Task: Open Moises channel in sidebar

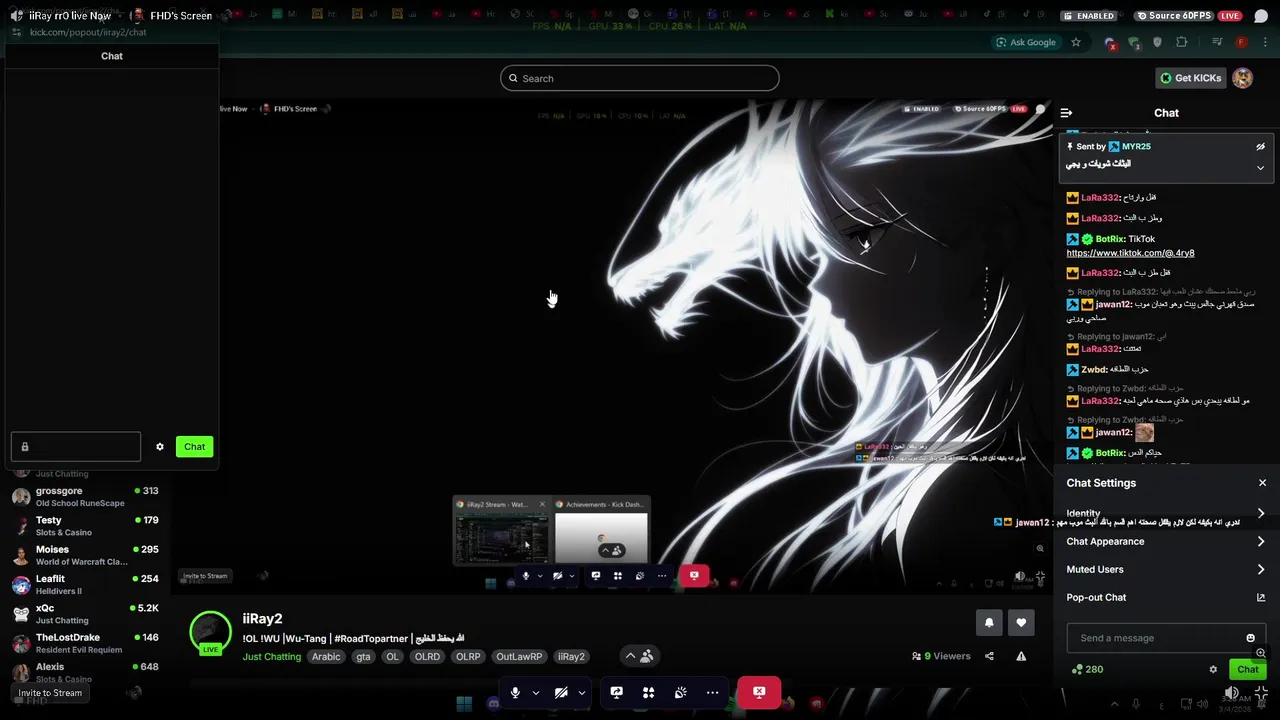Action: click(85, 555)
